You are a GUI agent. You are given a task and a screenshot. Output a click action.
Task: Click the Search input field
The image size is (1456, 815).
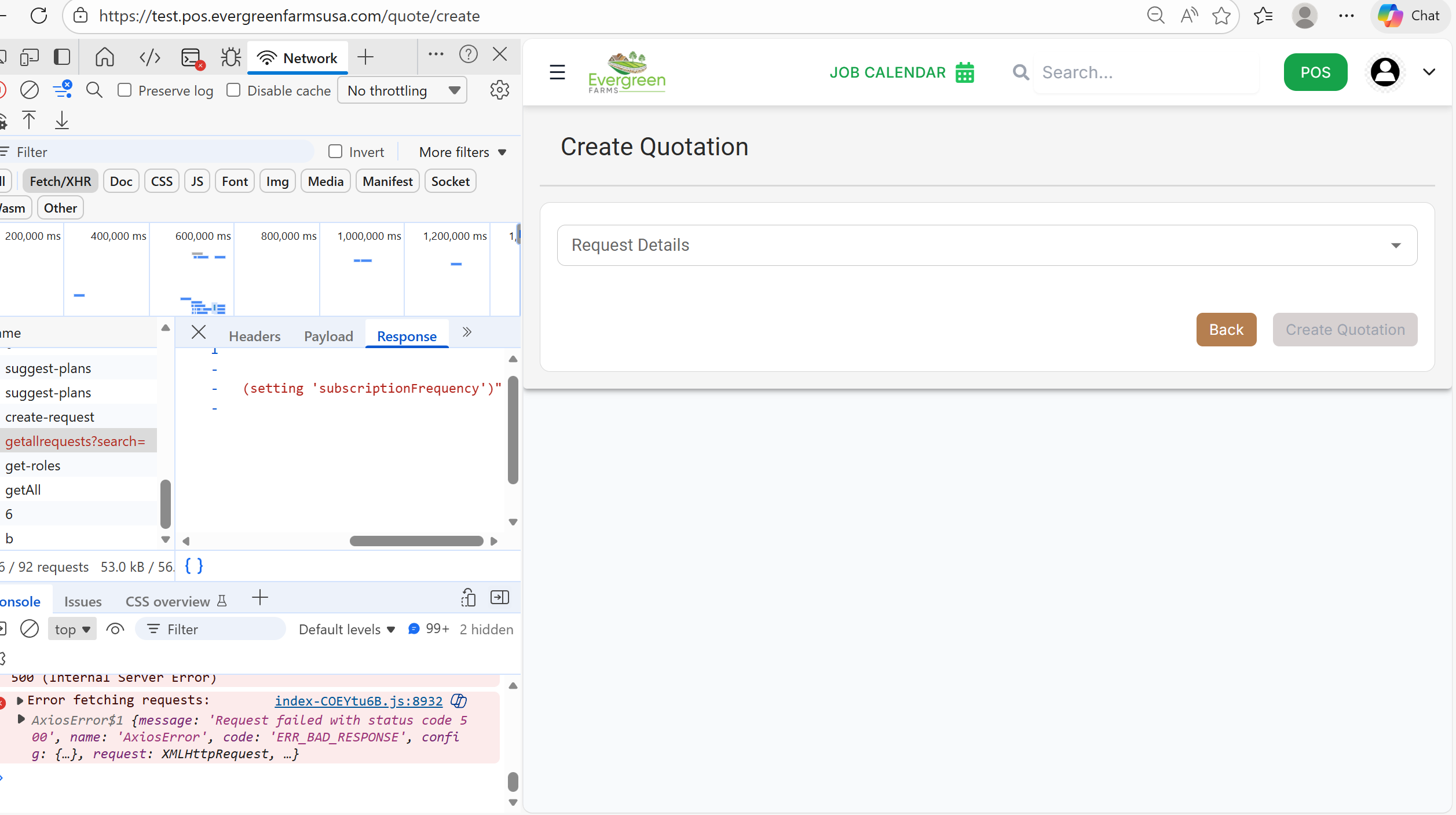[x=1147, y=72]
